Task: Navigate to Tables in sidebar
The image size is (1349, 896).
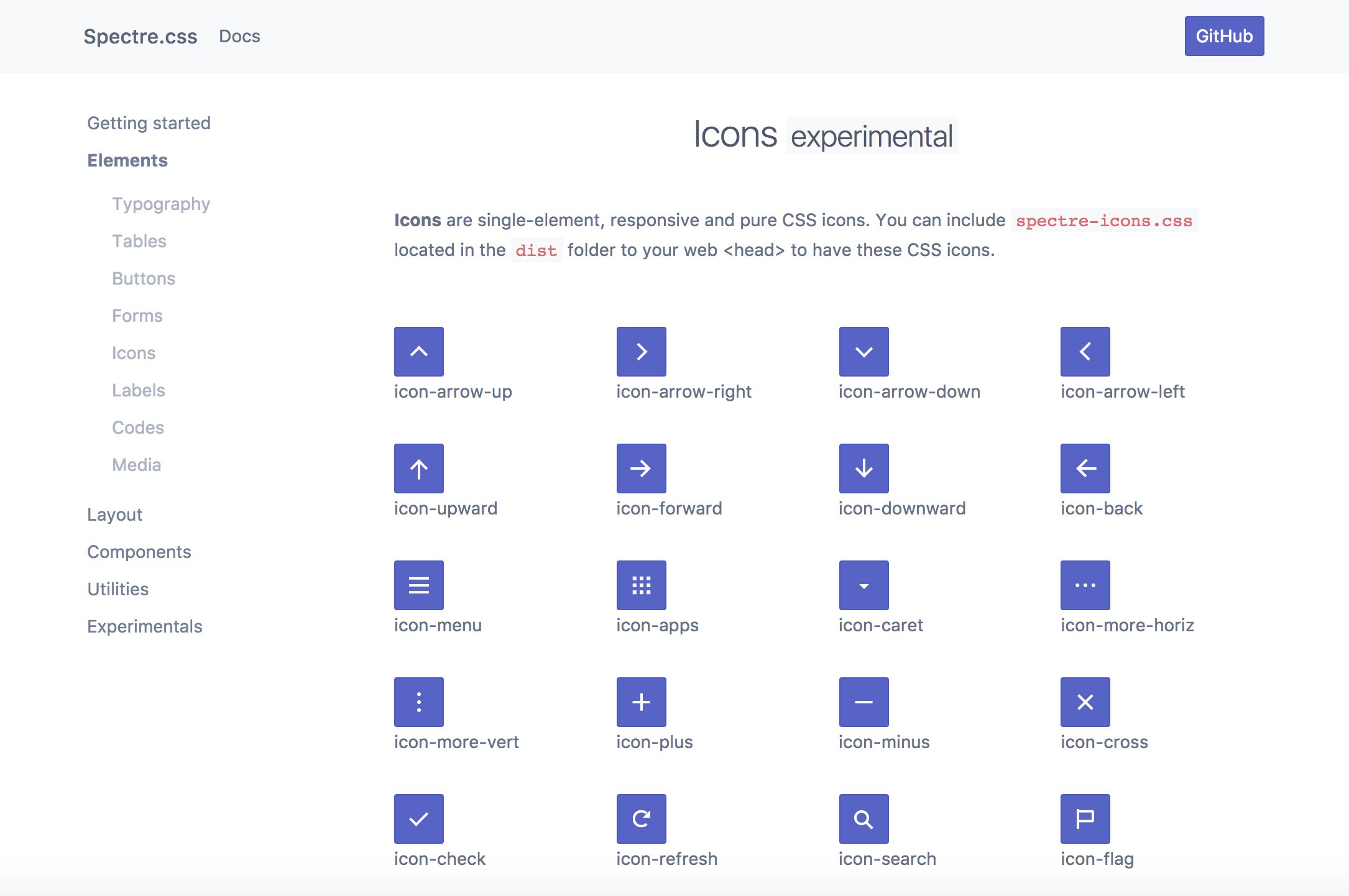Action: pyautogui.click(x=139, y=241)
